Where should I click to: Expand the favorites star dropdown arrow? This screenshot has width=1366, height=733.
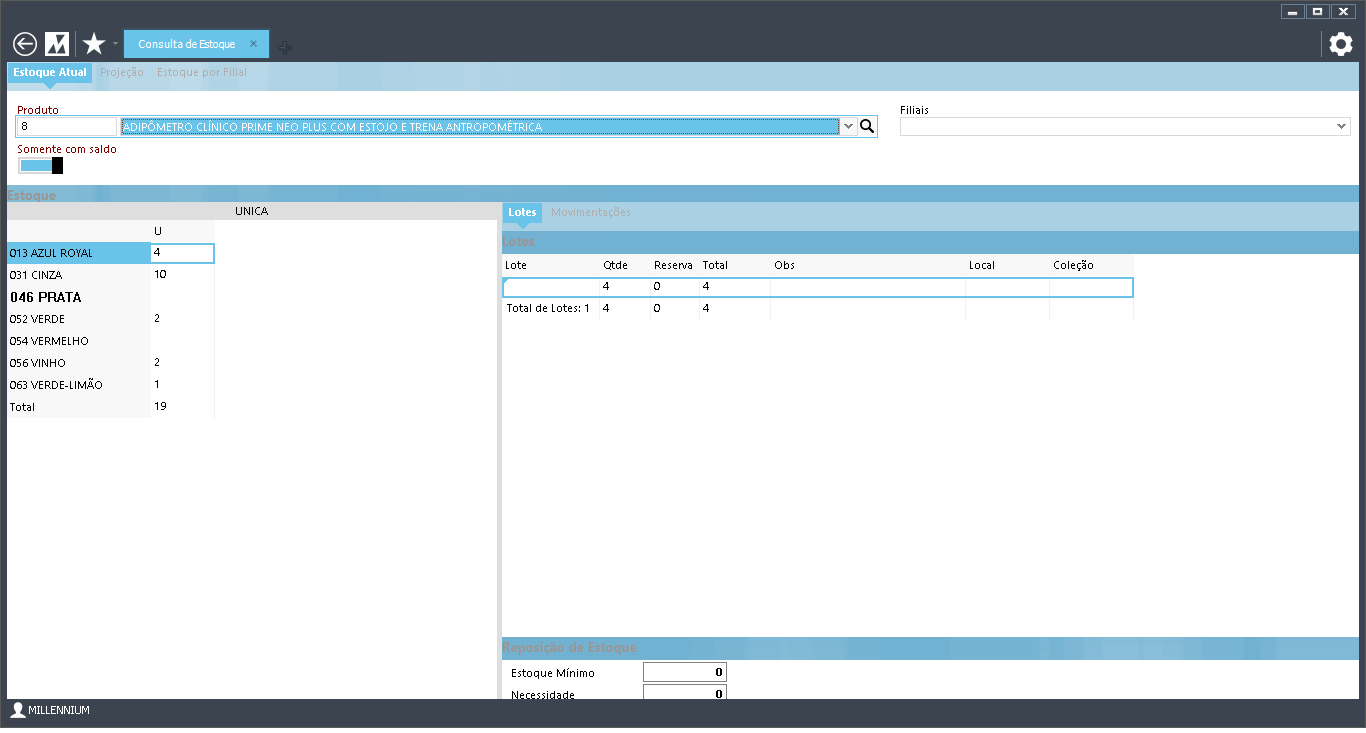coord(115,44)
